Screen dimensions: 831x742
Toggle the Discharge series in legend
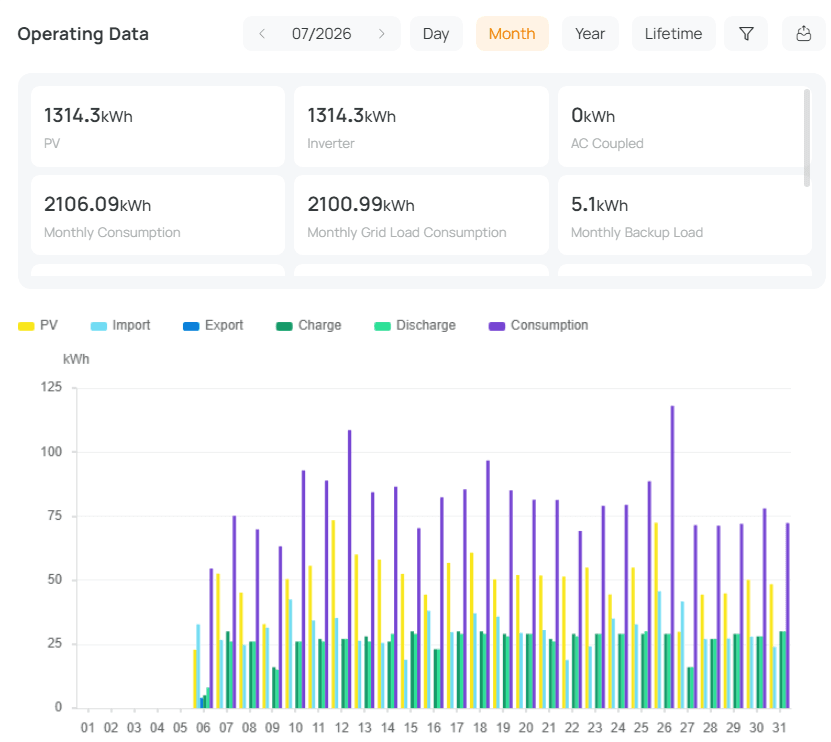[x=415, y=325]
